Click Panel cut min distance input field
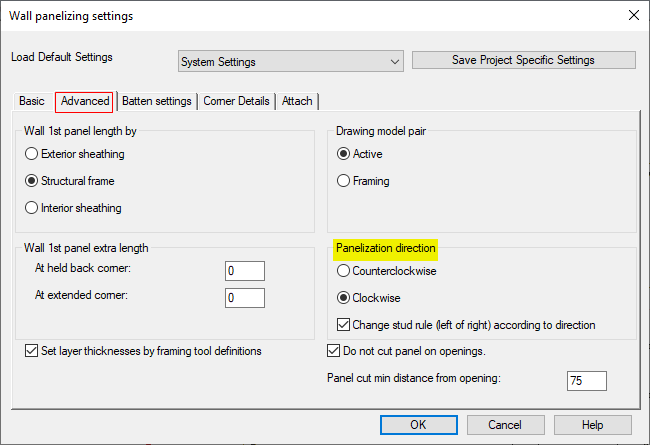650x445 pixels. [587, 380]
